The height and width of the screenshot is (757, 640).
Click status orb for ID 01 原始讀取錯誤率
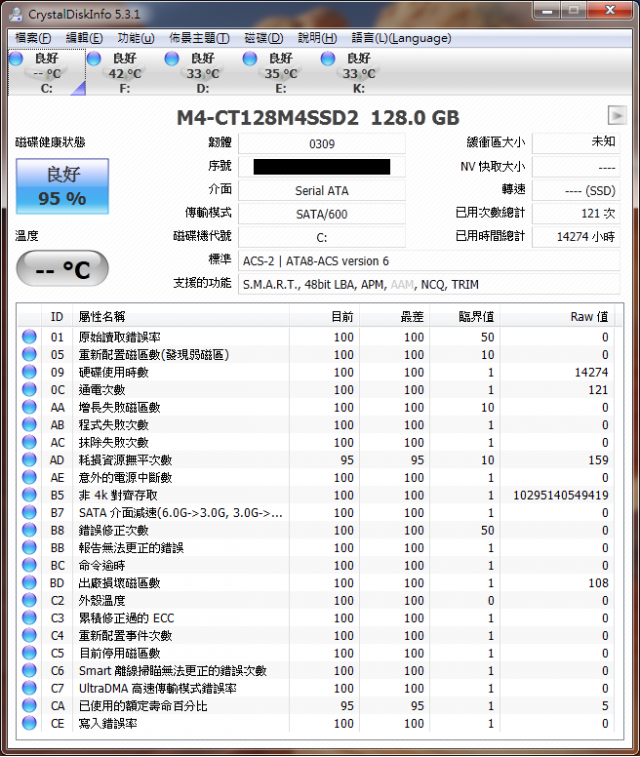tap(29, 336)
